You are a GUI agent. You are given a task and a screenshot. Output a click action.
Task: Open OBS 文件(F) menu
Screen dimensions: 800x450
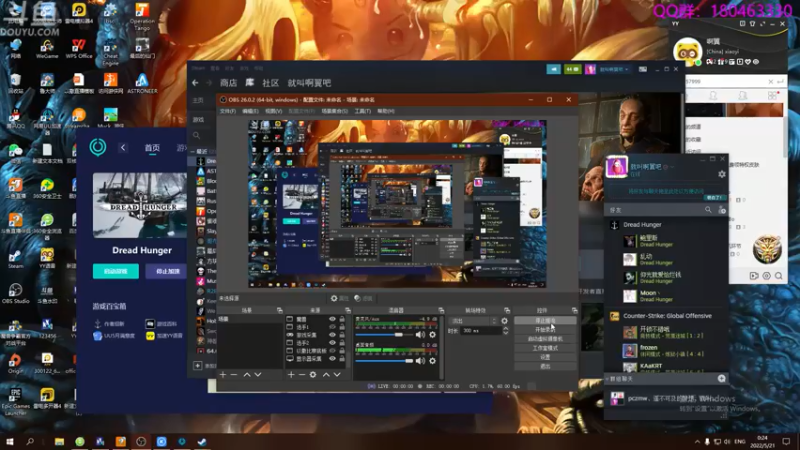coord(228,111)
